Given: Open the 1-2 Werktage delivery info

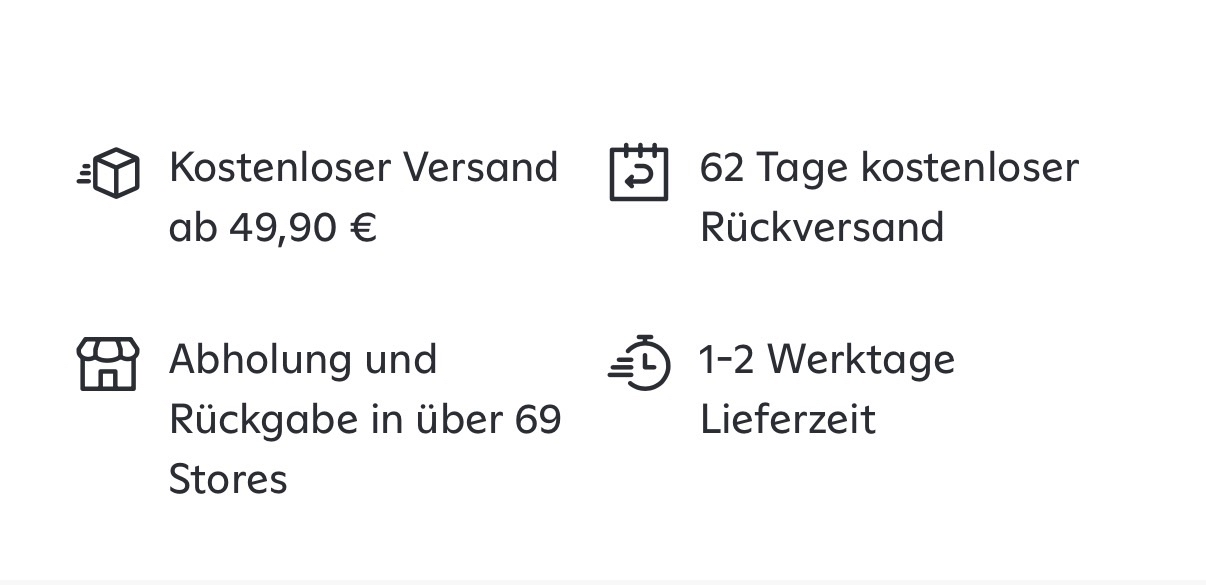Looking at the screenshot, I should tap(827, 359).
